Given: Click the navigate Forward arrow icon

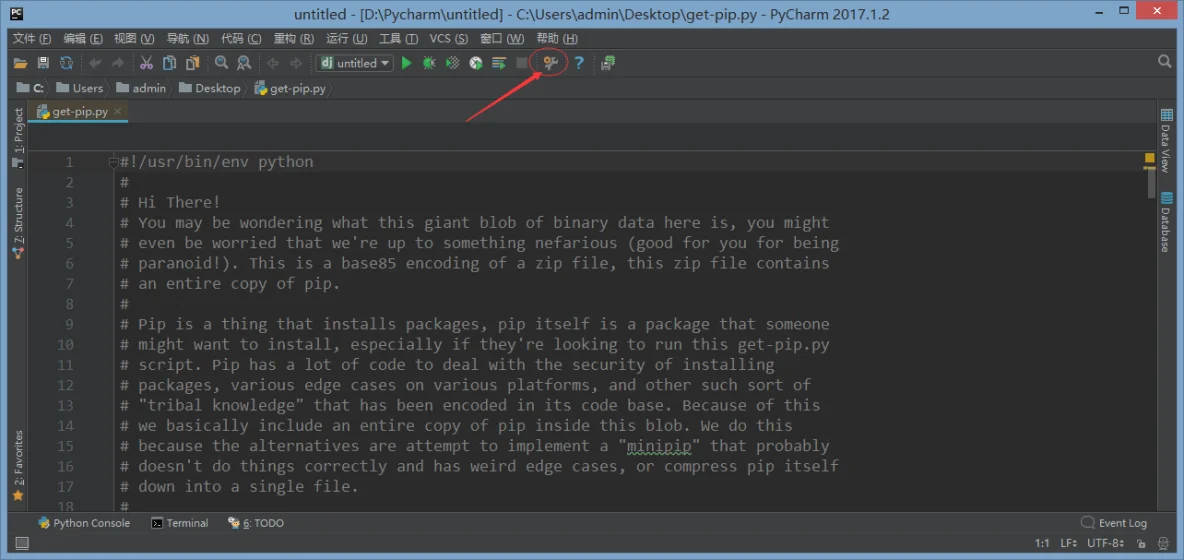Looking at the screenshot, I should (296, 63).
